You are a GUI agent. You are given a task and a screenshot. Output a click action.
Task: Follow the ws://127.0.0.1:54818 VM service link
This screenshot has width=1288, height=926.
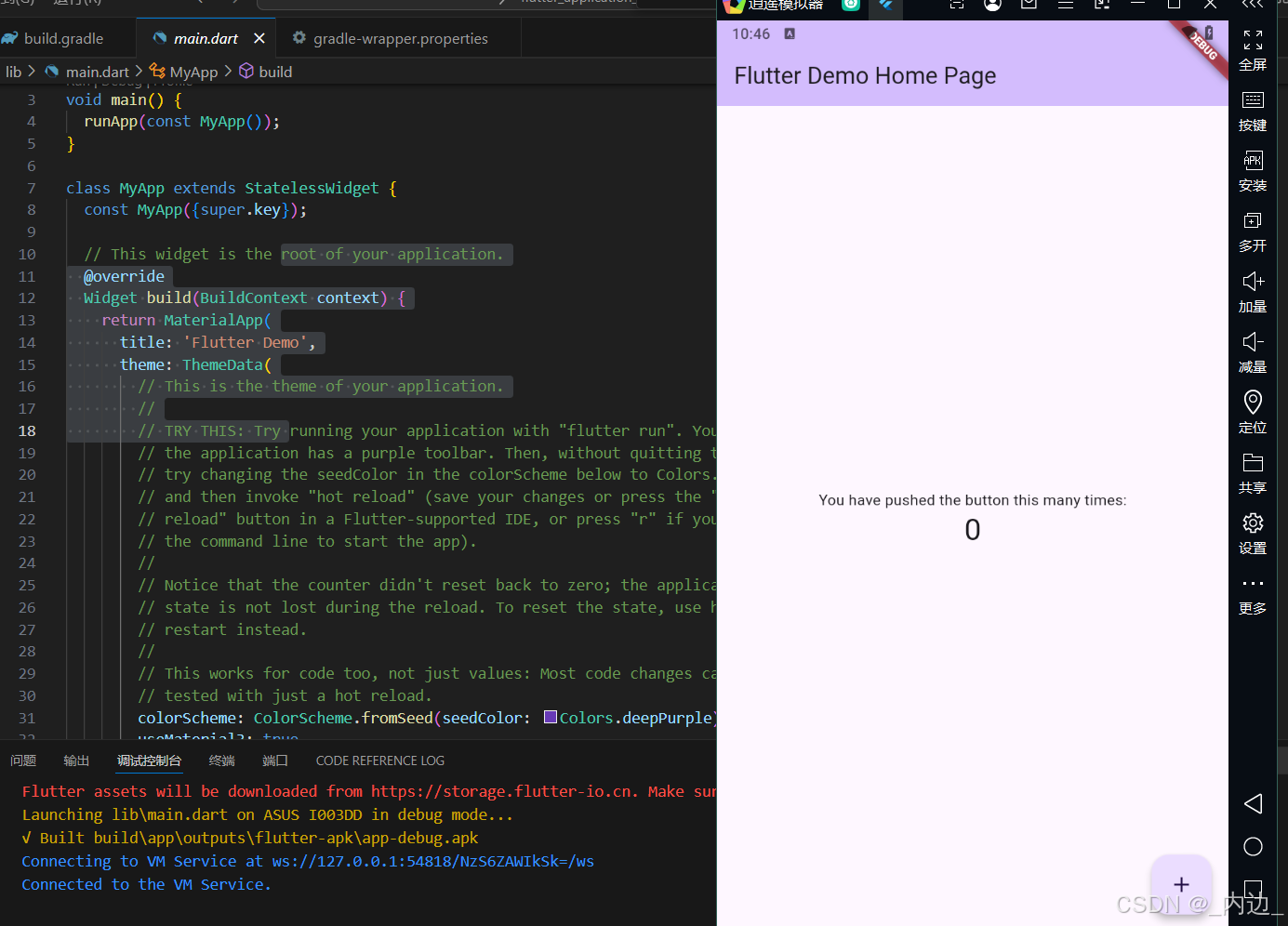(x=432, y=861)
